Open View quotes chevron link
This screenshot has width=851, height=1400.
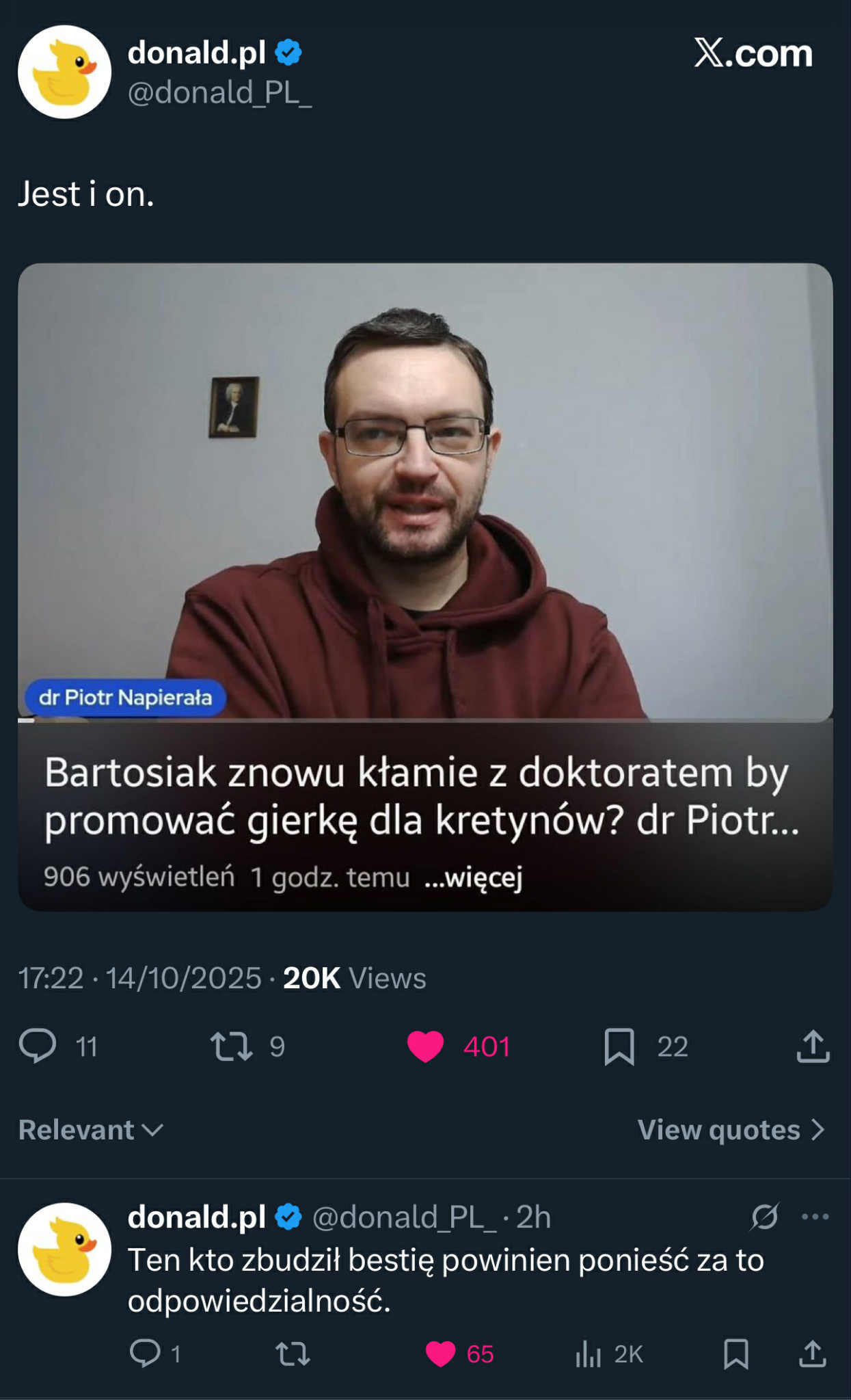point(732,1130)
